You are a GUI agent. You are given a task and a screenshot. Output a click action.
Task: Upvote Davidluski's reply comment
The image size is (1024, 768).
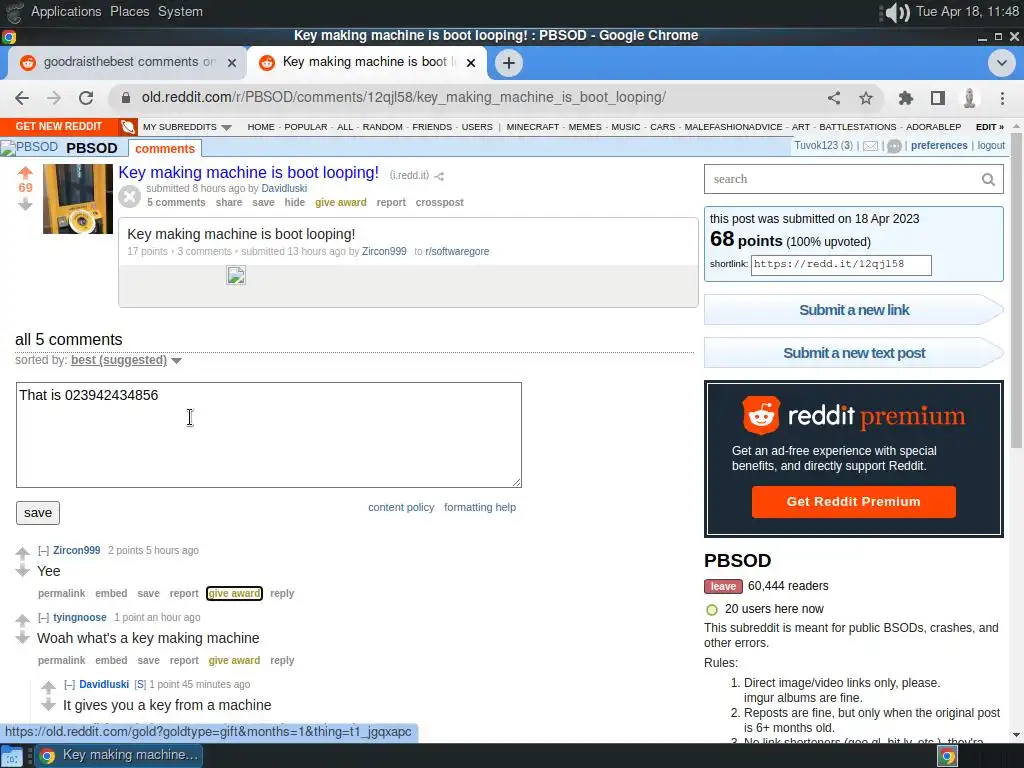[x=48, y=688]
